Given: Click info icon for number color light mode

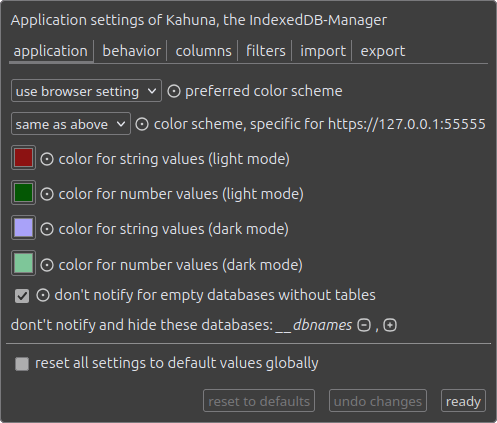Looking at the screenshot, I should pos(47,194).
